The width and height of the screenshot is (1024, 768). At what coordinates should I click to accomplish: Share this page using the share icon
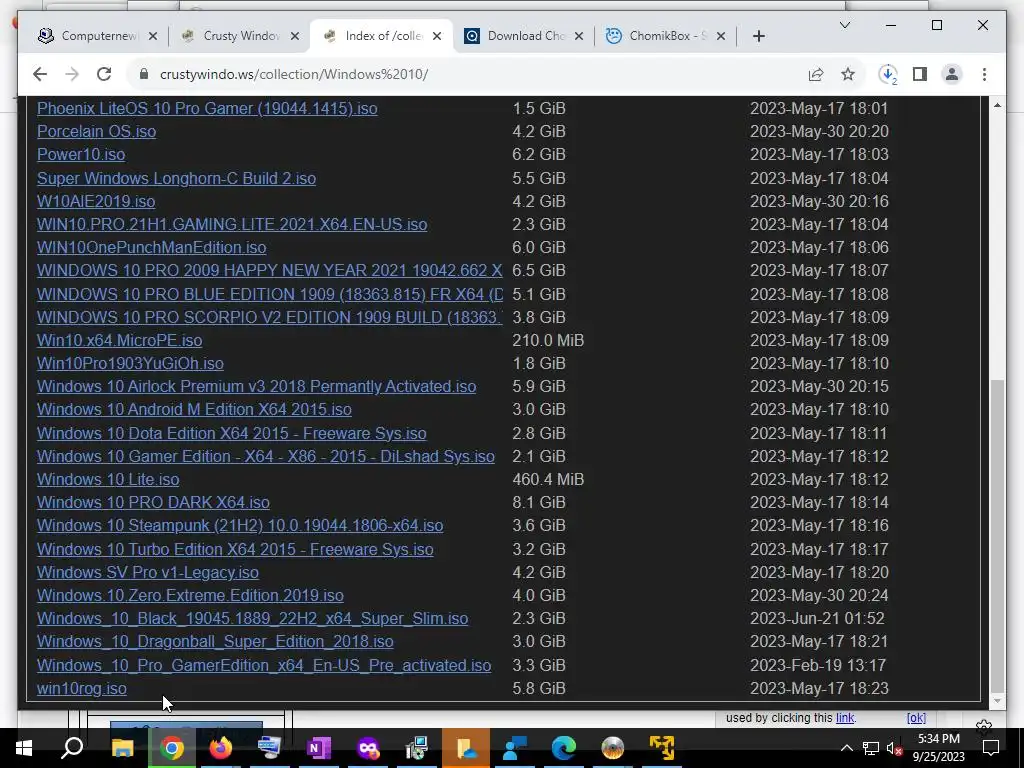click(x=816, y=74)
